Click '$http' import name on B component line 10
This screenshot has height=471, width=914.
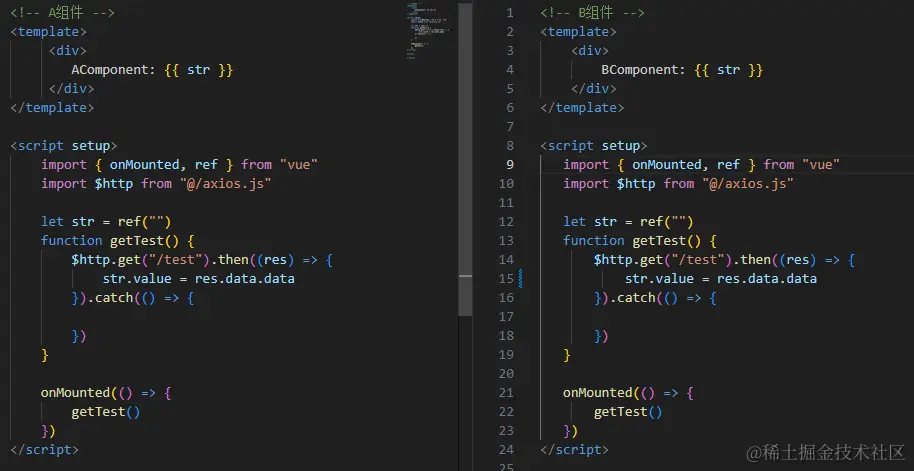pos(637,184)
